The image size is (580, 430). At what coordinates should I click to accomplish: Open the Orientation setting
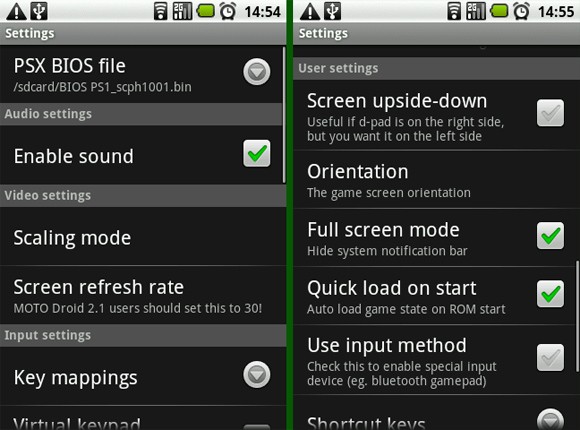pyautogui.click(x=435, y=179)
